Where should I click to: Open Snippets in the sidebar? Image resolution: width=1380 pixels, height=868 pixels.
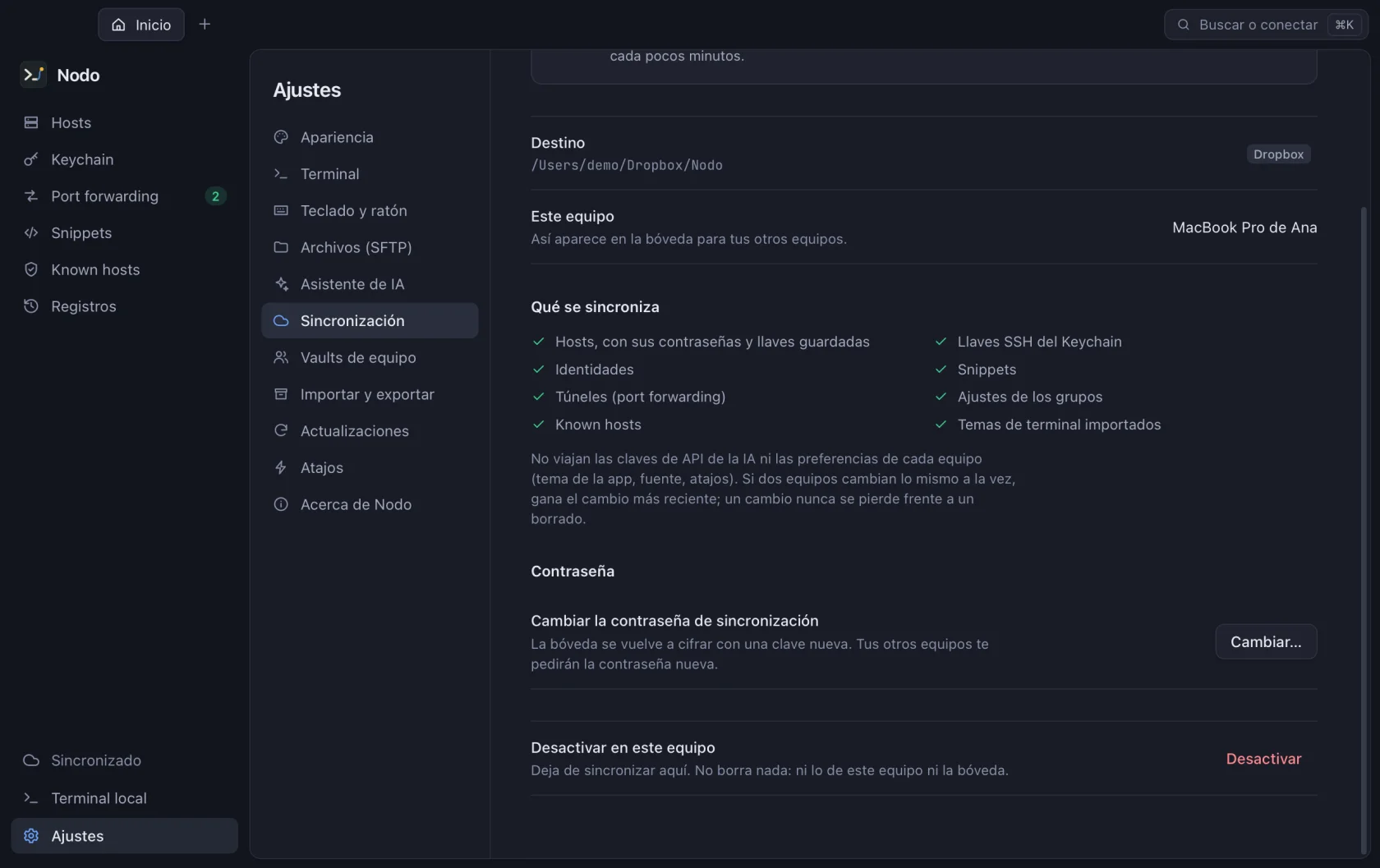(124, 232)
